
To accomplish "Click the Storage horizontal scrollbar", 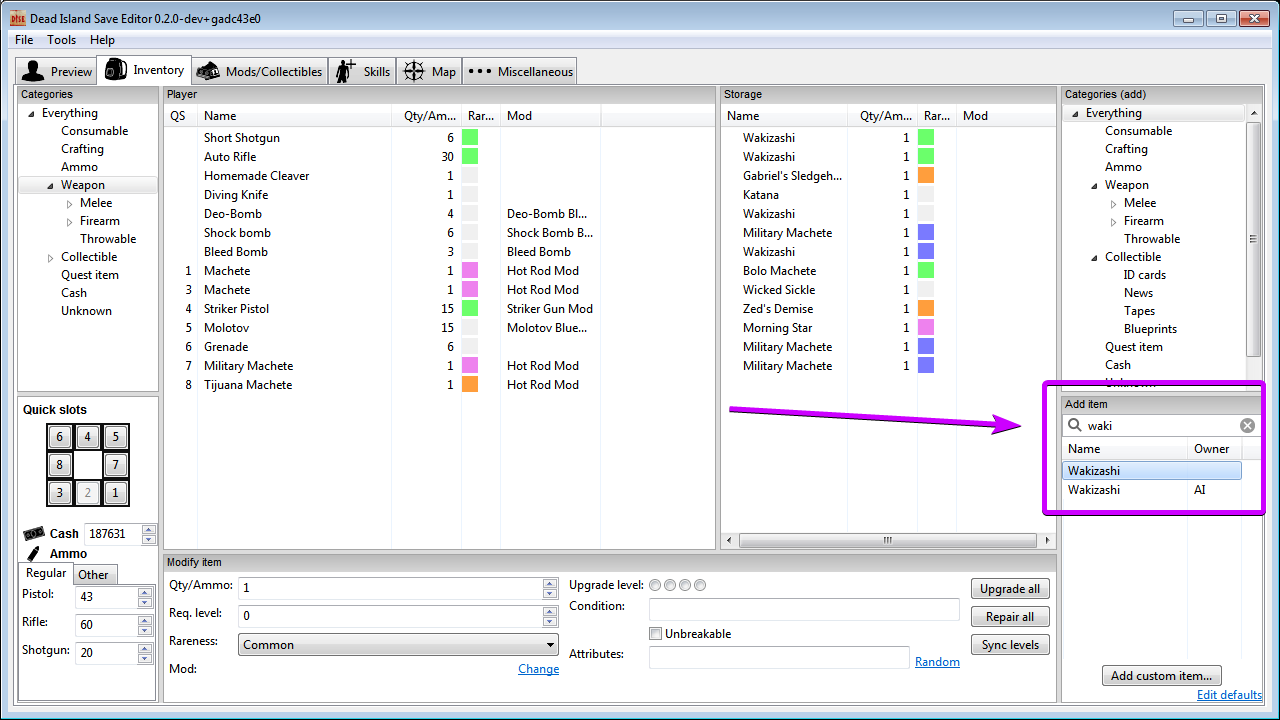I will [x=887, y=541].
